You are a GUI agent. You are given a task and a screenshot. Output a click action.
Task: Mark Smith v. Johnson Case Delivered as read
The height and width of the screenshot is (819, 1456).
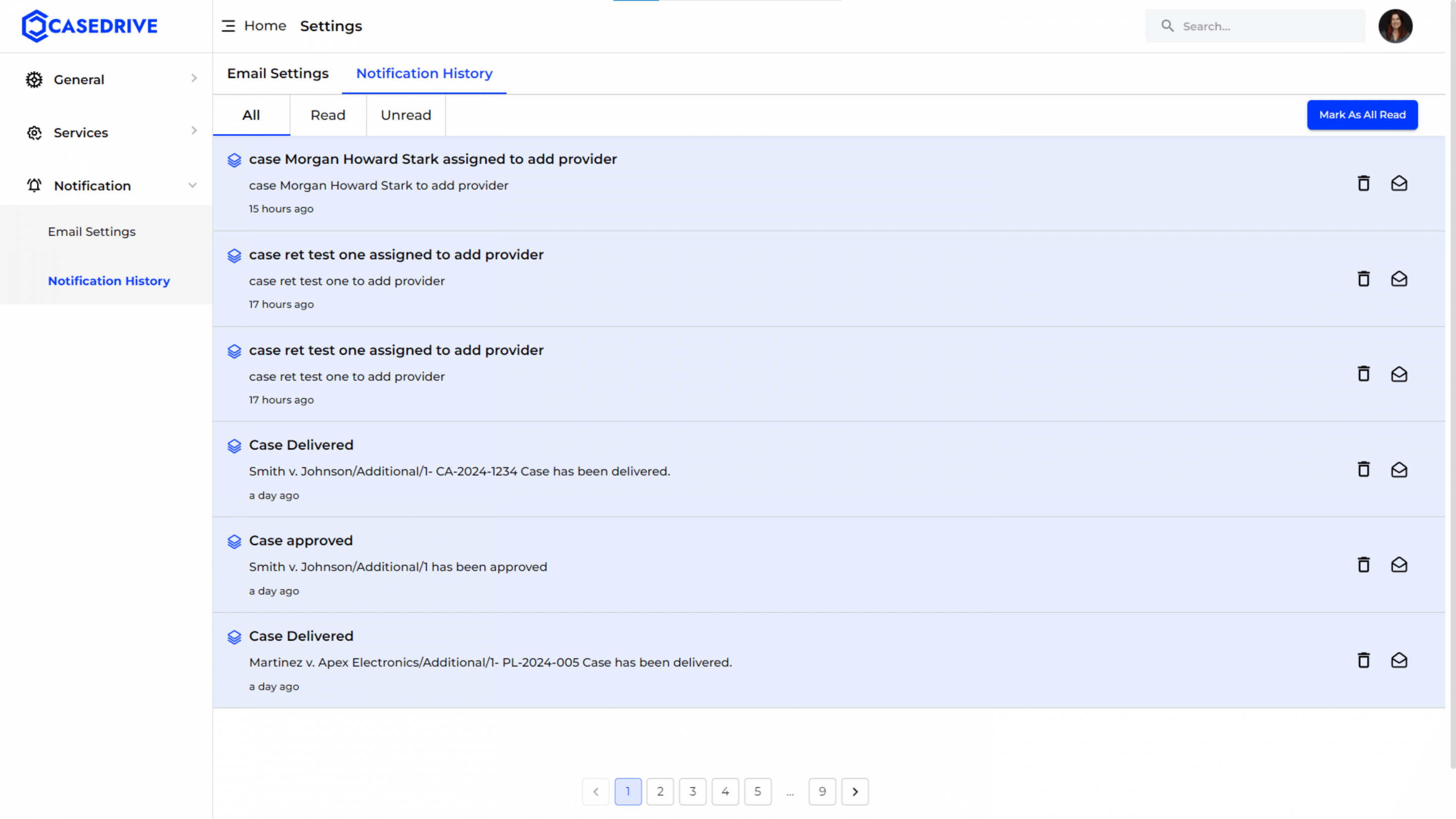(1399, 470)
